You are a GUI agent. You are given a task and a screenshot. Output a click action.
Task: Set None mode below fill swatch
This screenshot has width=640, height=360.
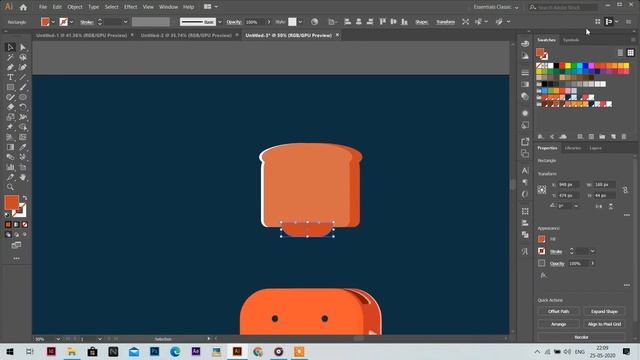coord(25,224)
